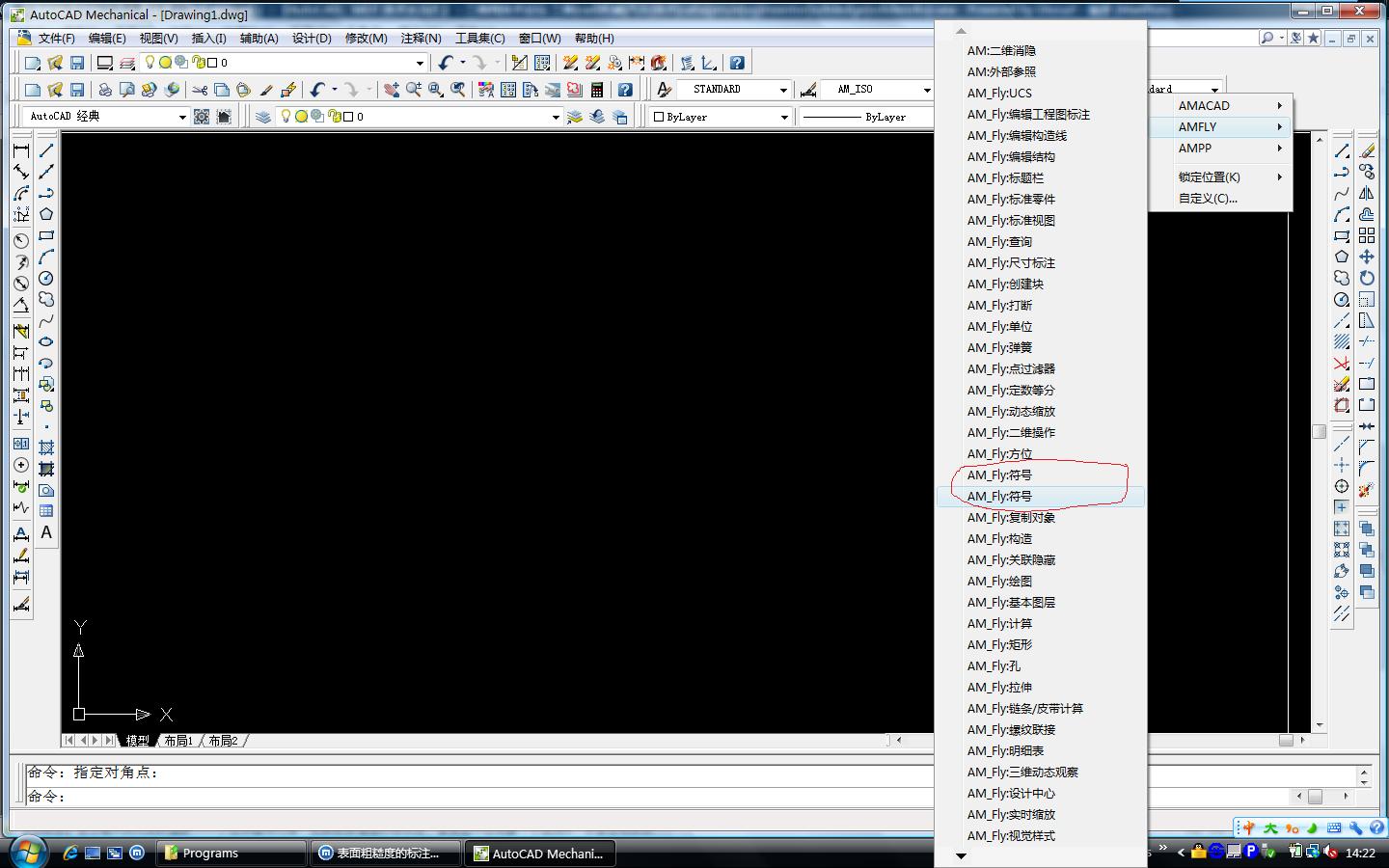The image size is (1389, 868).
Task: Open the Layer Properties Manager
Action: (262, 117)
